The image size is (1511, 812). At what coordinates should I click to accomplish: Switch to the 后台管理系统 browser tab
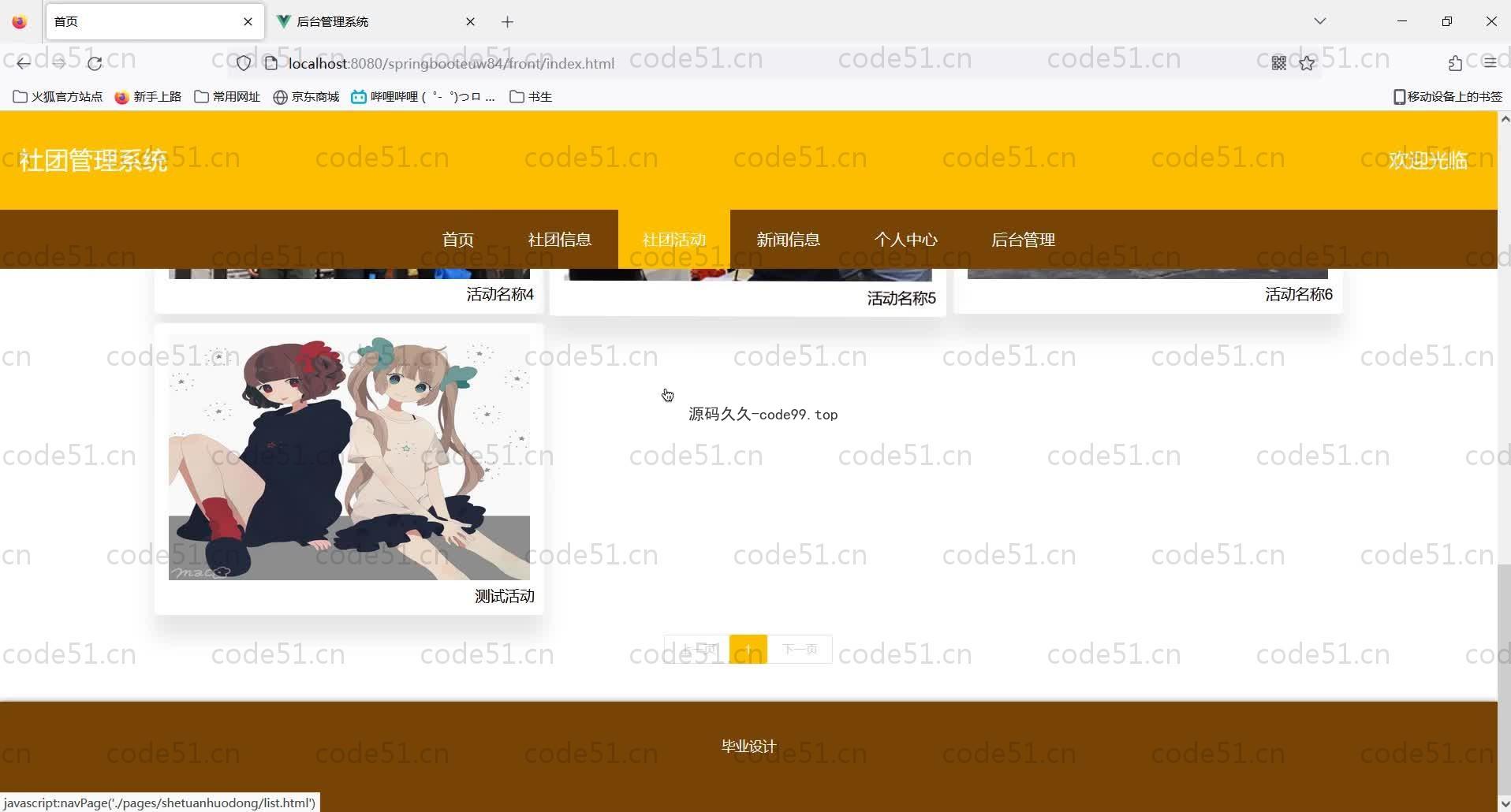(x=375, y=22)
